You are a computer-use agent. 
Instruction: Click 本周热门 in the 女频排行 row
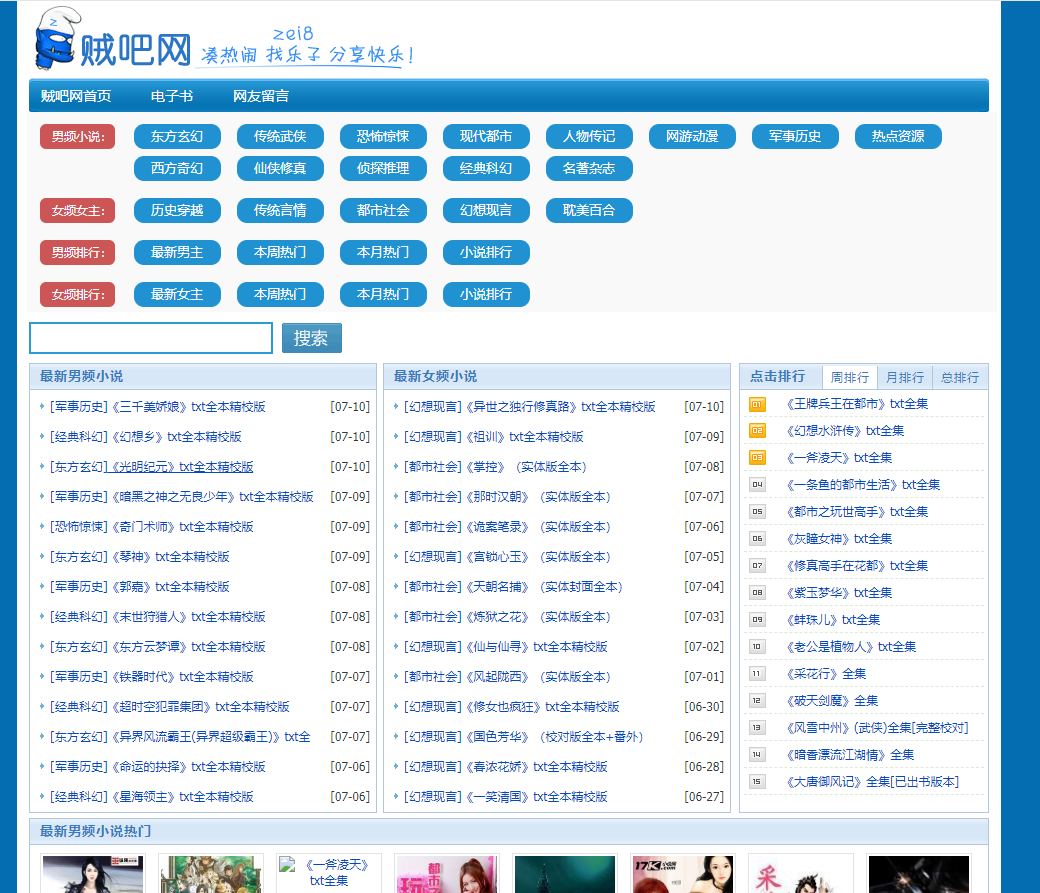(280, 295)
